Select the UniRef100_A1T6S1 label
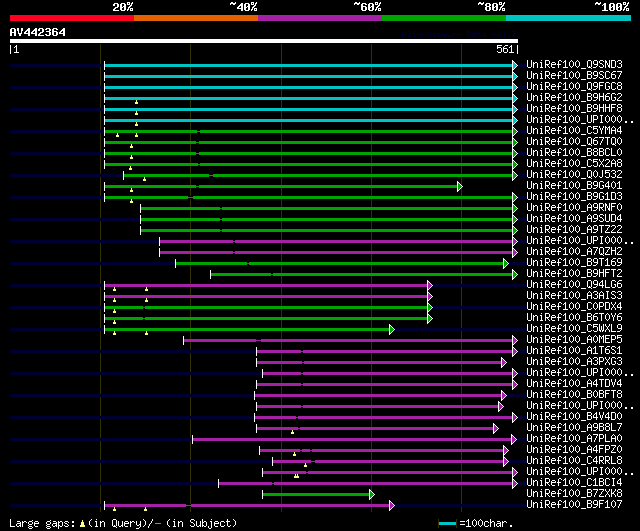640x531 pixels. [574, 351]
